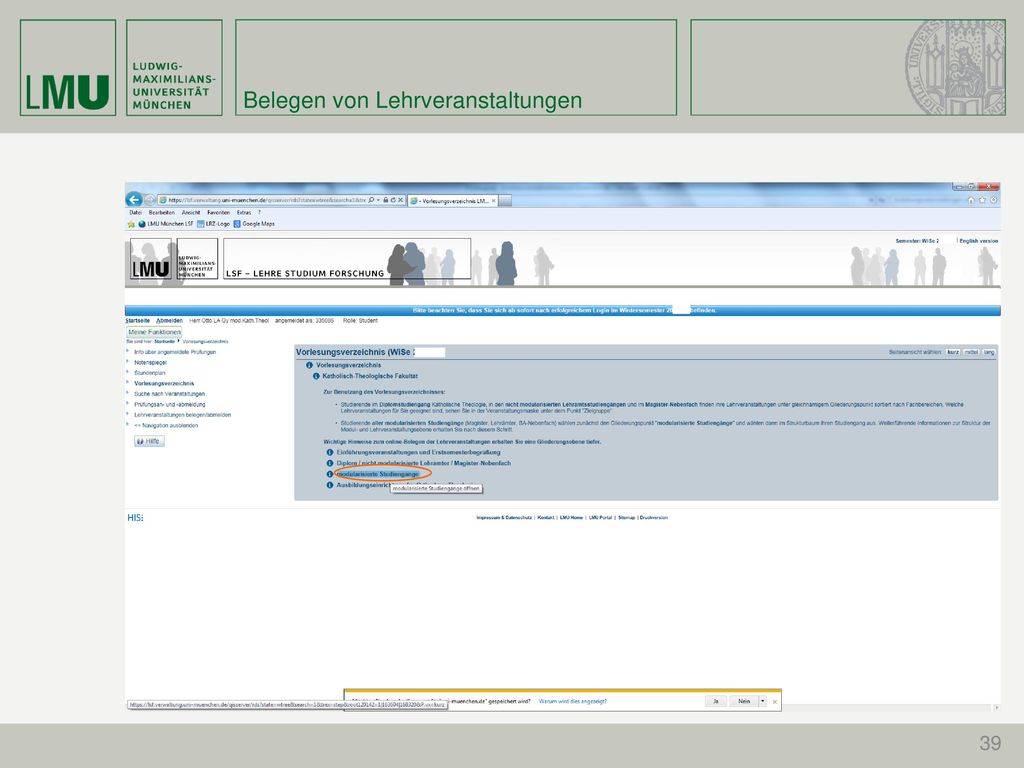Click the Hilfe button
Screen dimensions: 1024x768
pyautogui.click(x=150, y=441)
